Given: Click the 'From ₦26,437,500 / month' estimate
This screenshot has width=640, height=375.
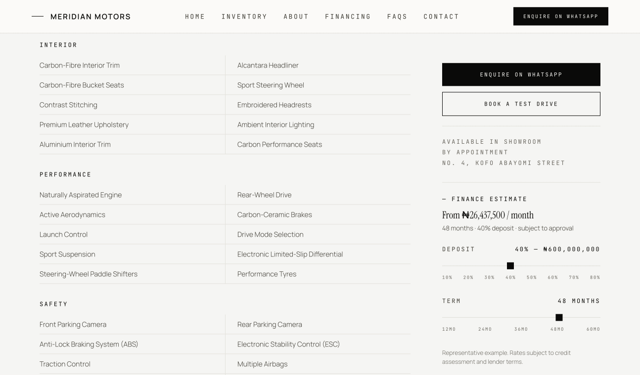Looking at the screenshot, I should [488, 215].
